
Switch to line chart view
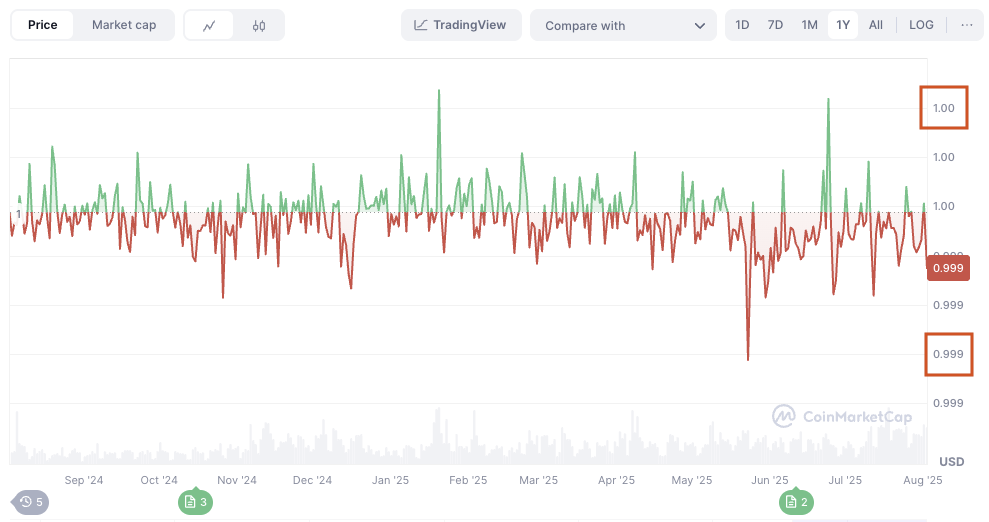pyautogui.click(x=209, y=25)
